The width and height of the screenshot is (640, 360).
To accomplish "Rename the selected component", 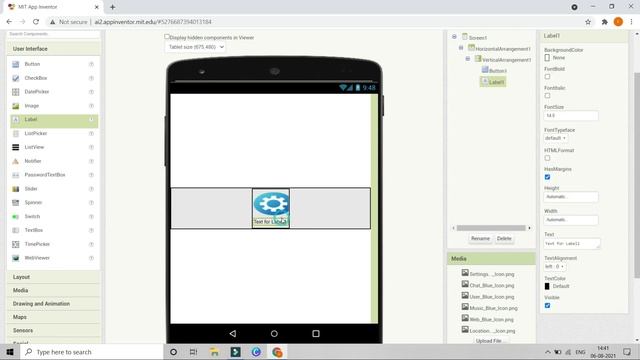I will pos(480,238).
